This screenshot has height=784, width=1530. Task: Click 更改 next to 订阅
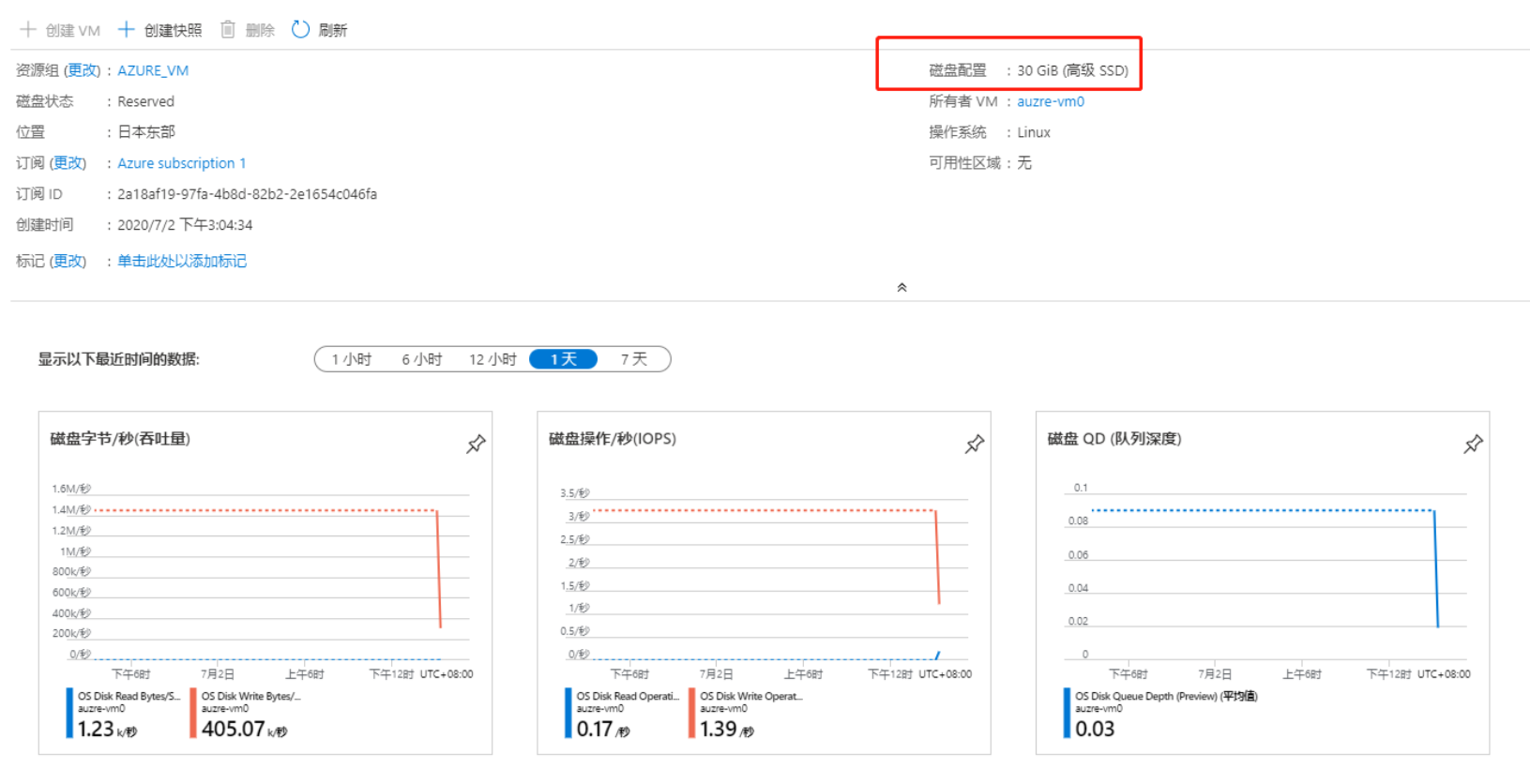(68, 163)
